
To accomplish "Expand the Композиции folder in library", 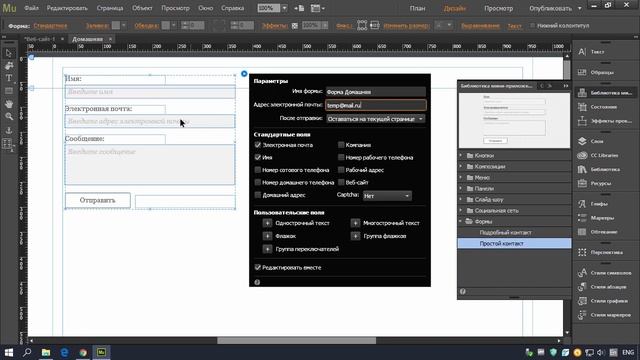I will (x=461, y=167).
